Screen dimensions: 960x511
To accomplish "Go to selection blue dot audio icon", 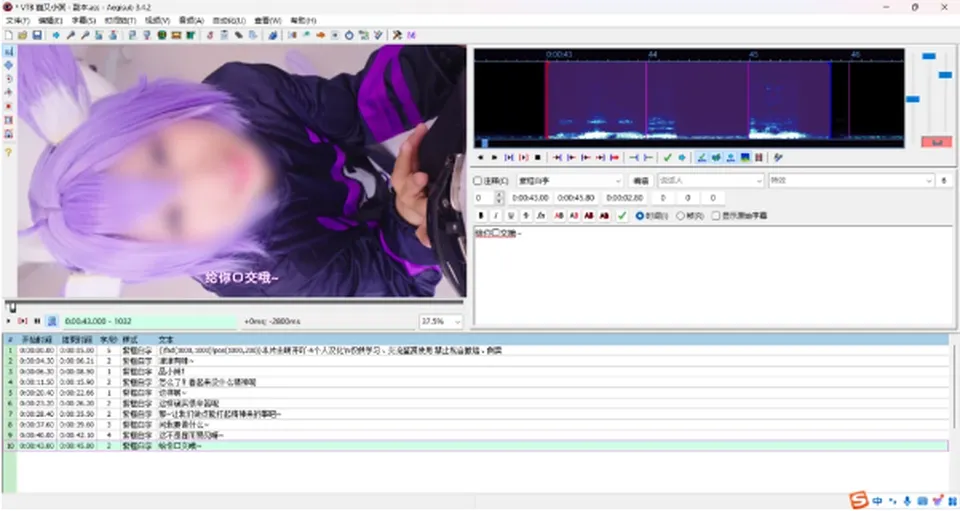I will (682, 157).
